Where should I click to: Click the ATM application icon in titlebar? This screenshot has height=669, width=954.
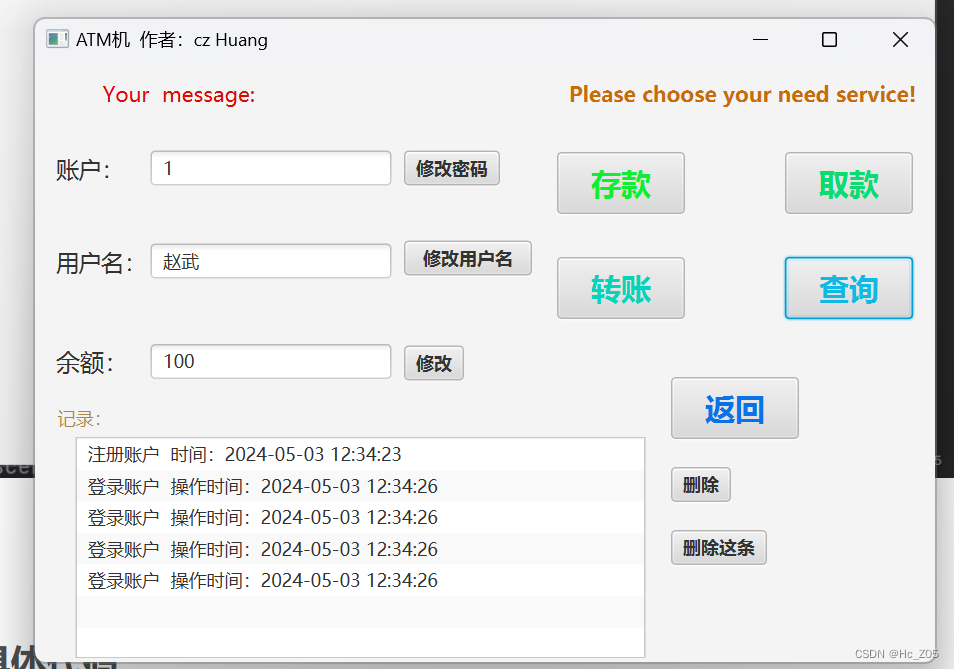coord(57,38)
